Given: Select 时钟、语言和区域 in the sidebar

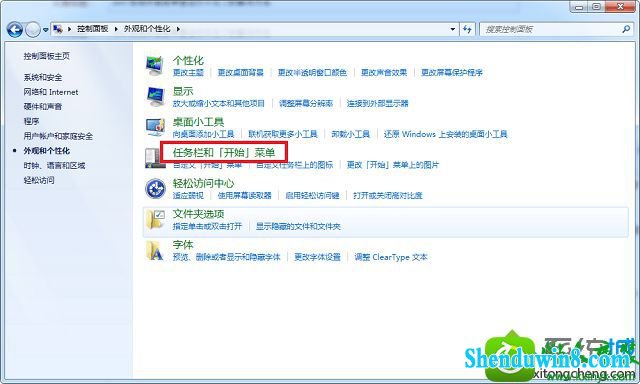Looking at the screenshot, I should [54, 165].
